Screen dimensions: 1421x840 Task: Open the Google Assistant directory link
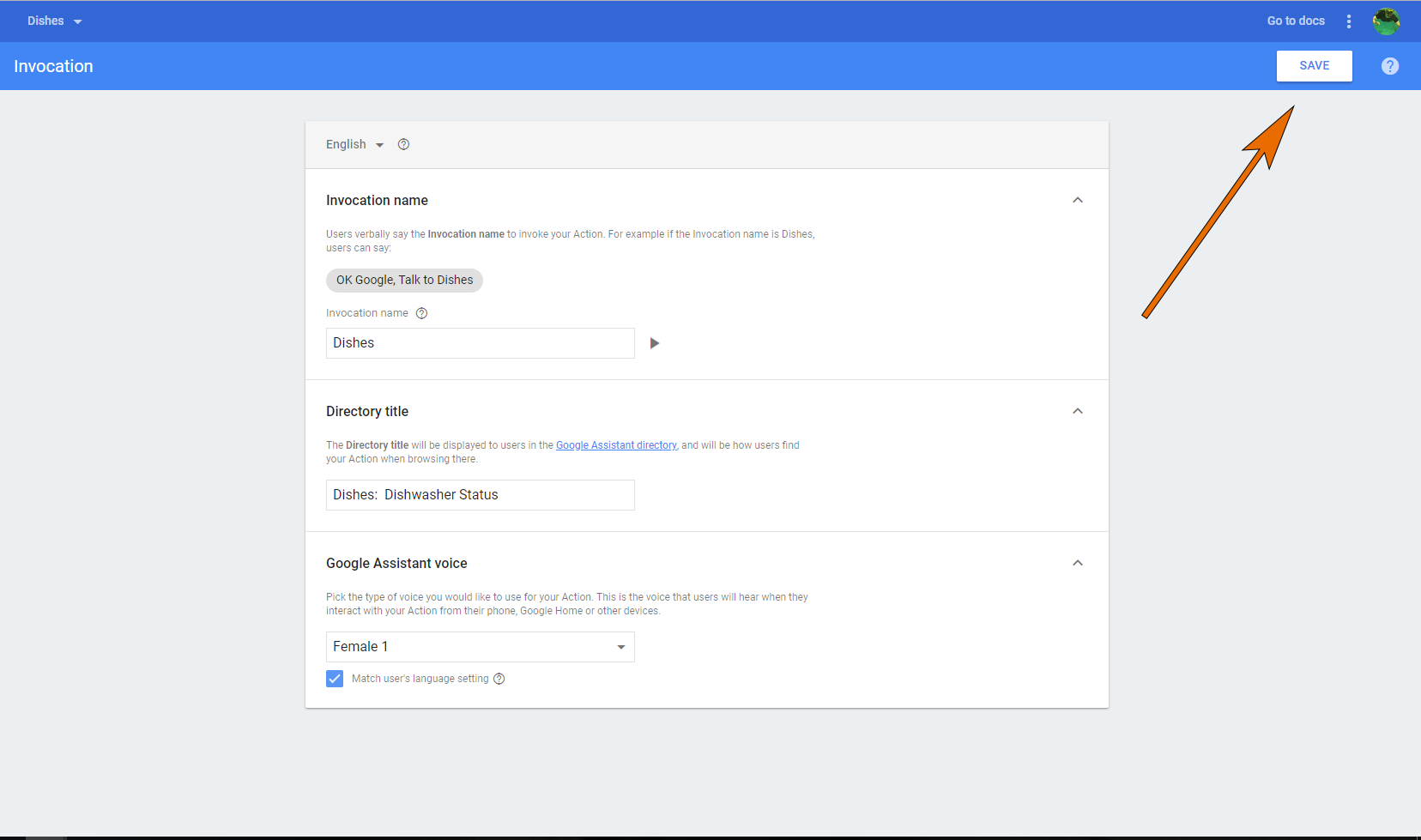[x=616, y=445]
